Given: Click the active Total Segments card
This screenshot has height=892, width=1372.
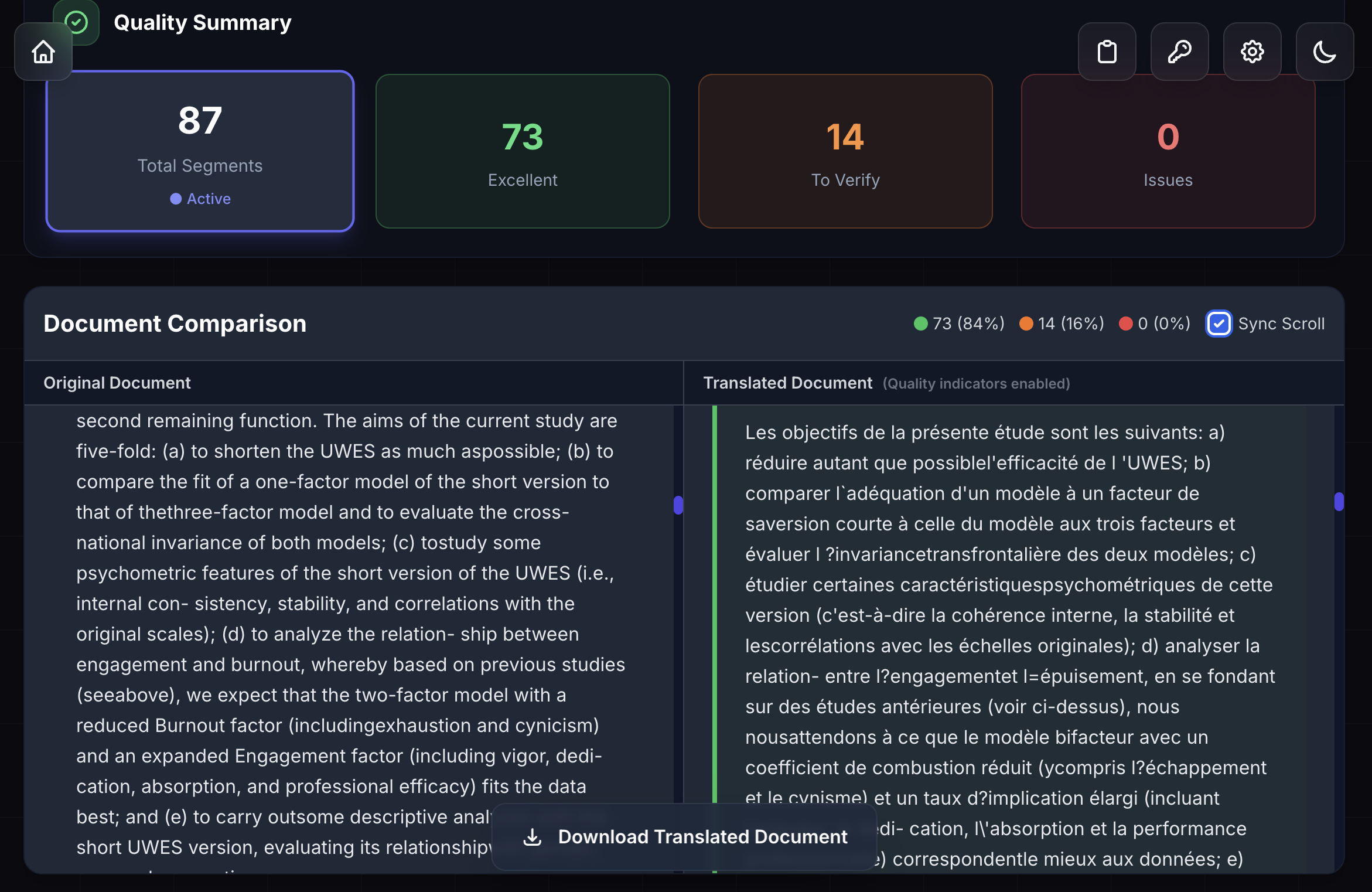Looking at the screenshot, I should pyautogui.click(x=200, y=151).
